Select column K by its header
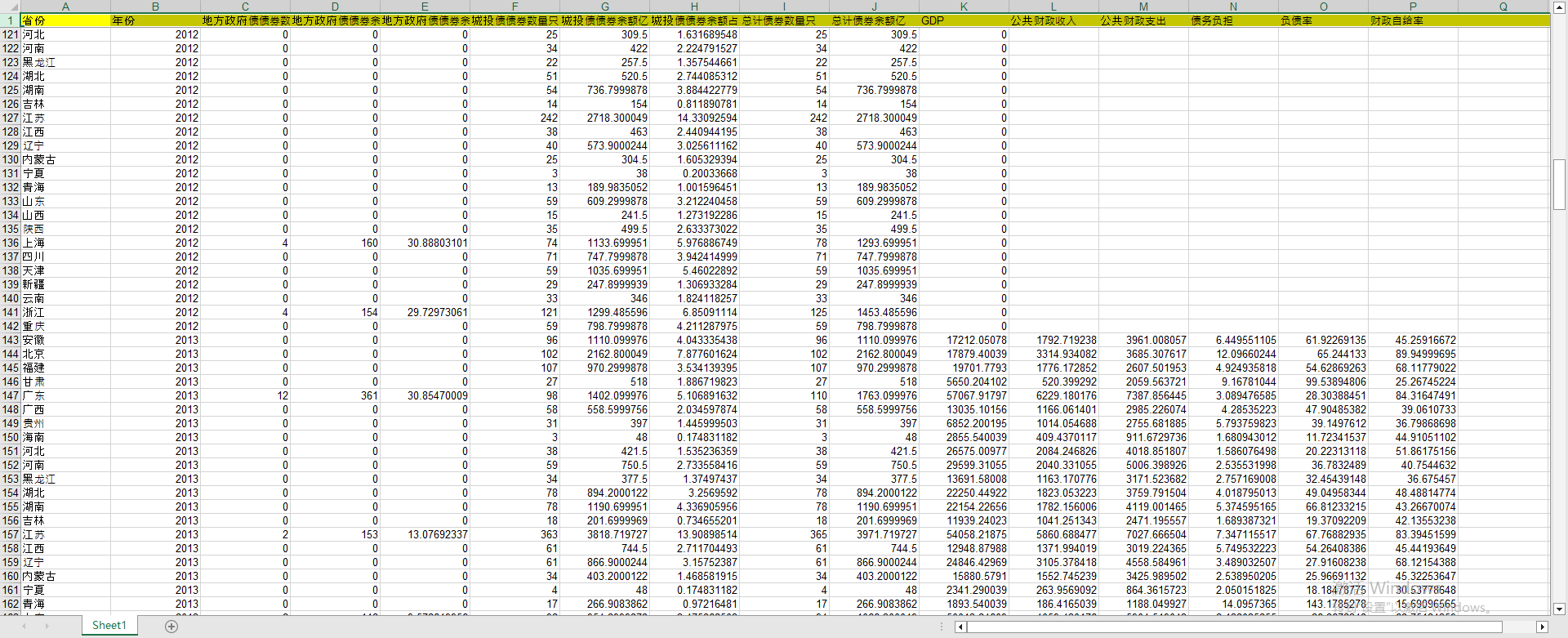1568x638 pixels. [x=964, y=7]
